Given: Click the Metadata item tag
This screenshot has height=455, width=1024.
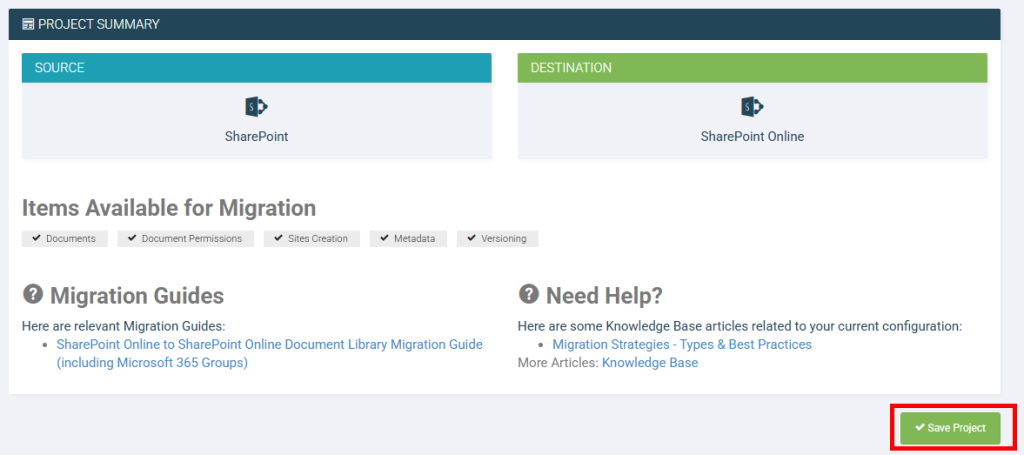Looking at the screenshot, I should 408,239.
